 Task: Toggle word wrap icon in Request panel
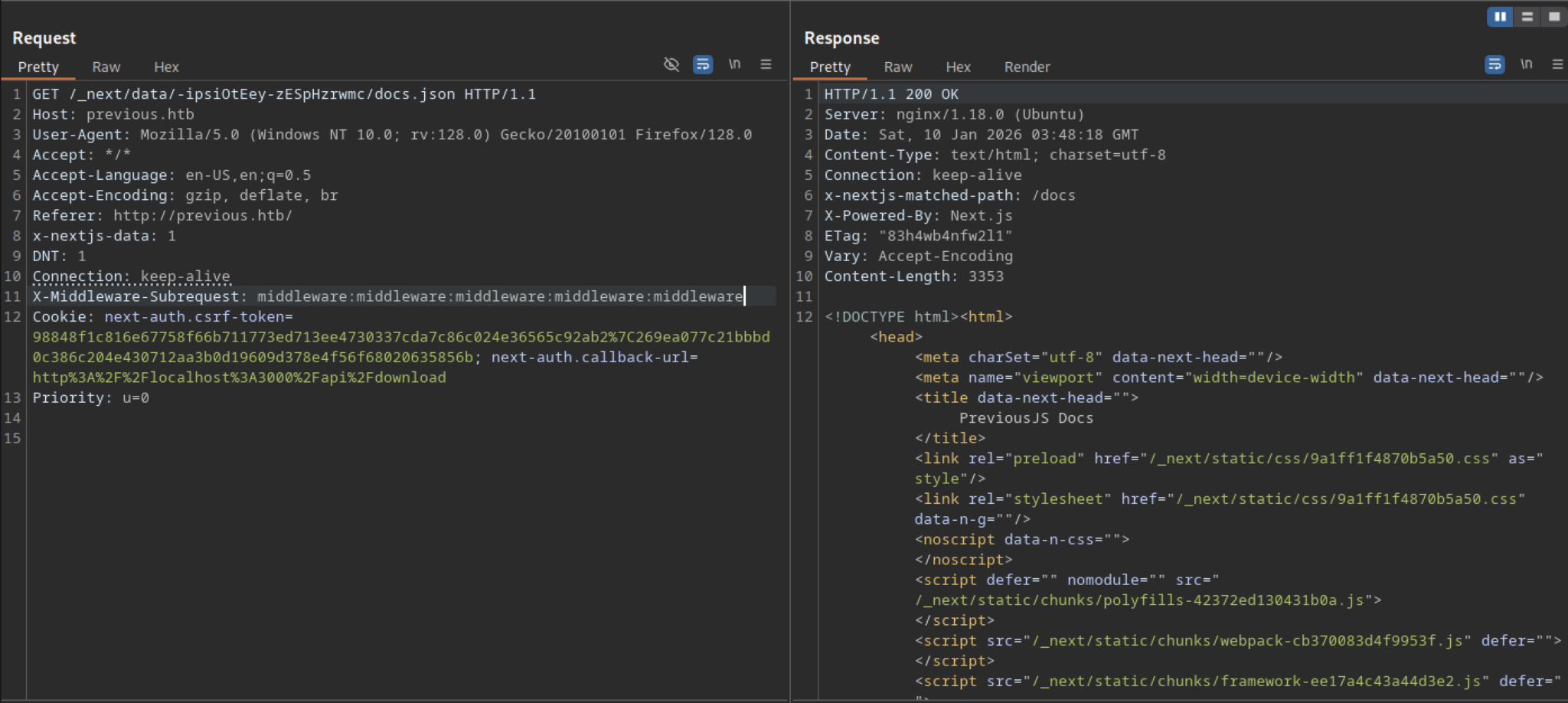point(703,64)
